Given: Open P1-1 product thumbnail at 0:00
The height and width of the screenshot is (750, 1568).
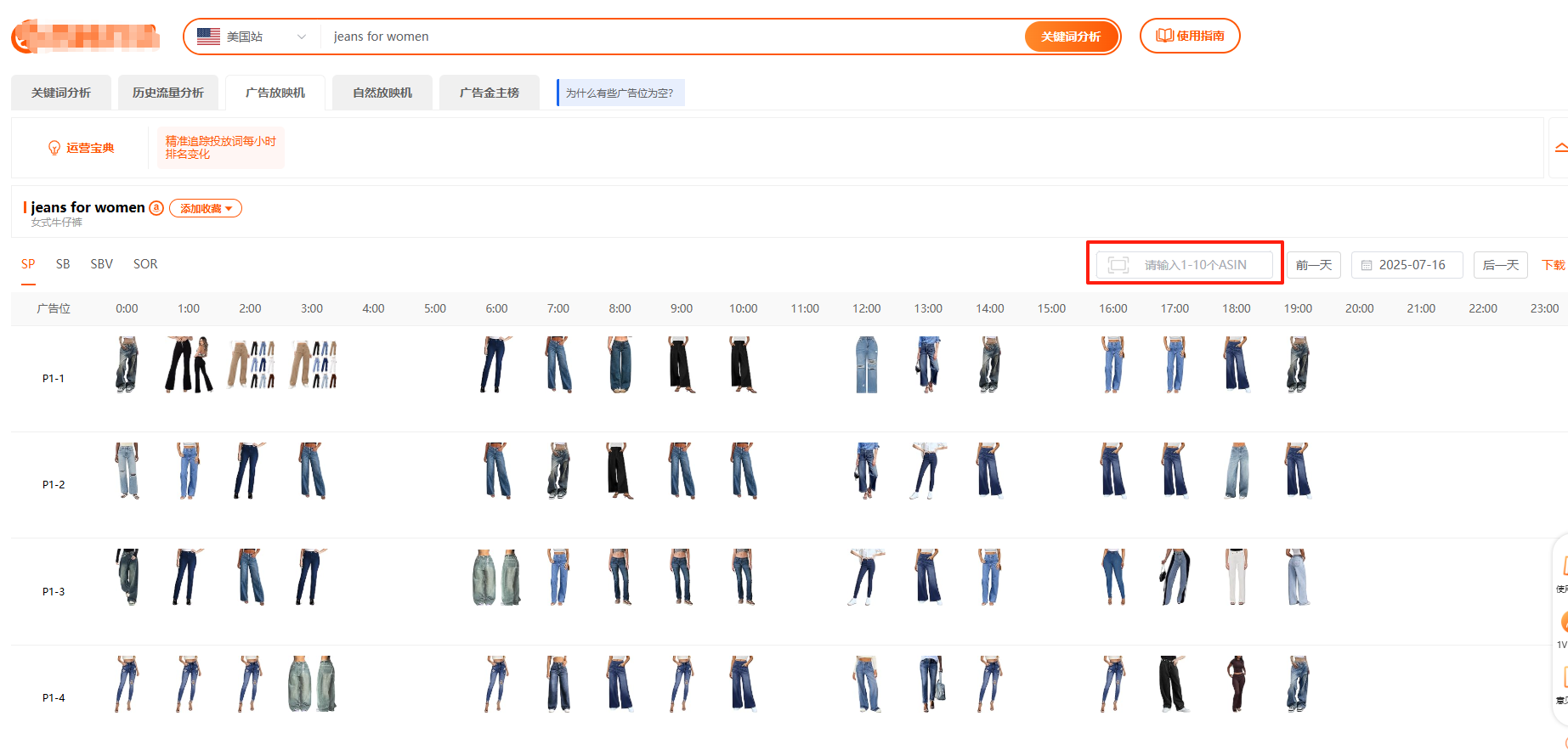Looking at the screenshot, I should (x=127, y=364).
